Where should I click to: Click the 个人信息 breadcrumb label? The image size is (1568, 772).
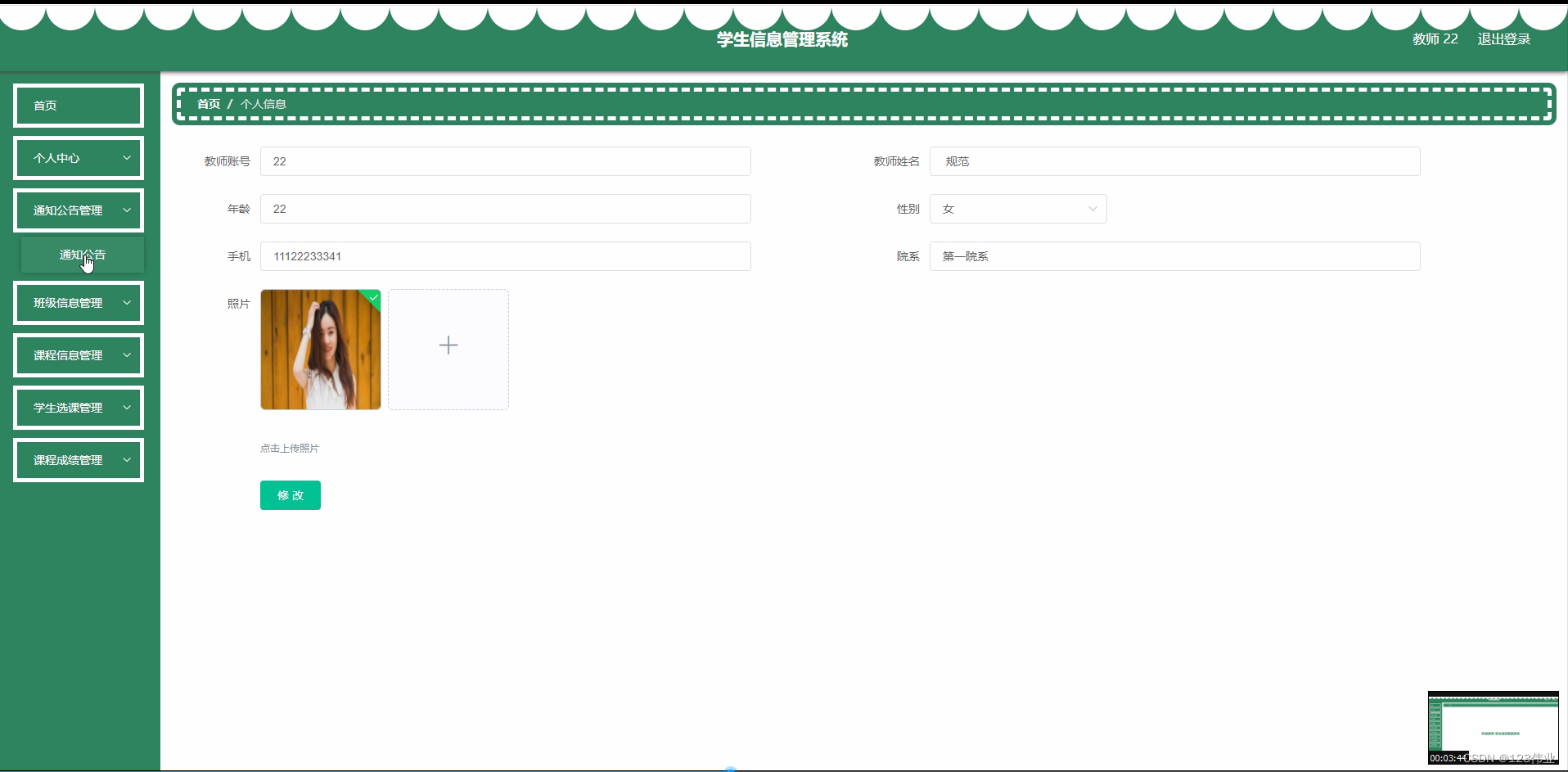264,104
